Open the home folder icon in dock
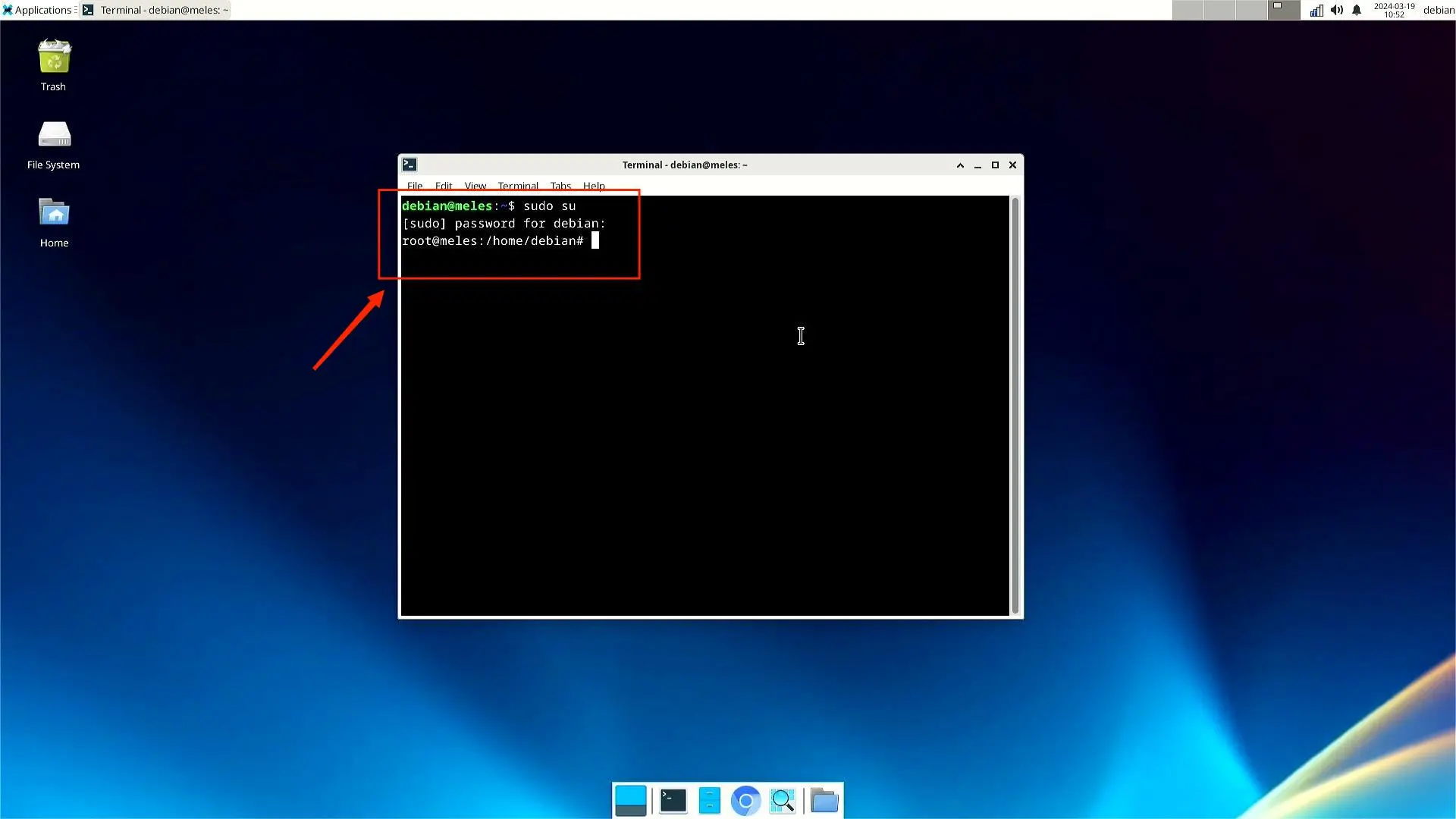 tap(824, 801)
